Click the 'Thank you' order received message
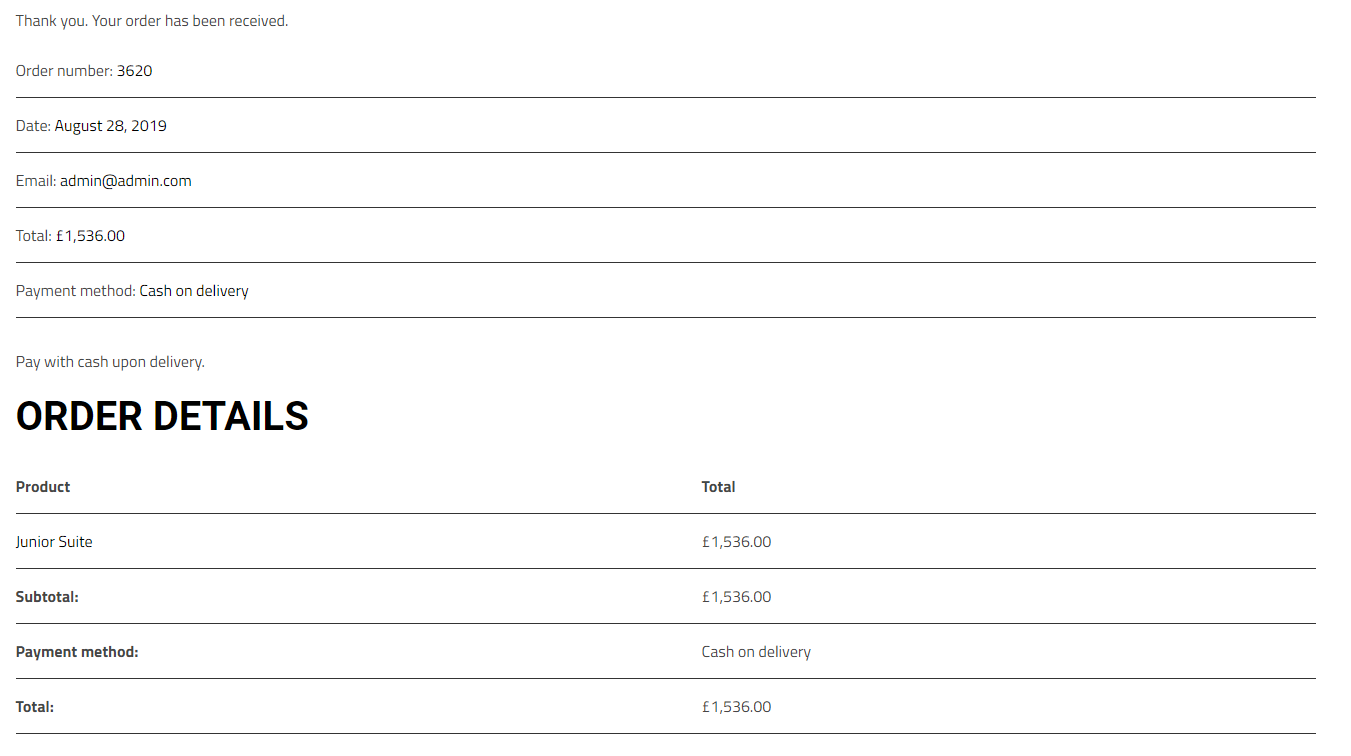 [152, 21]
